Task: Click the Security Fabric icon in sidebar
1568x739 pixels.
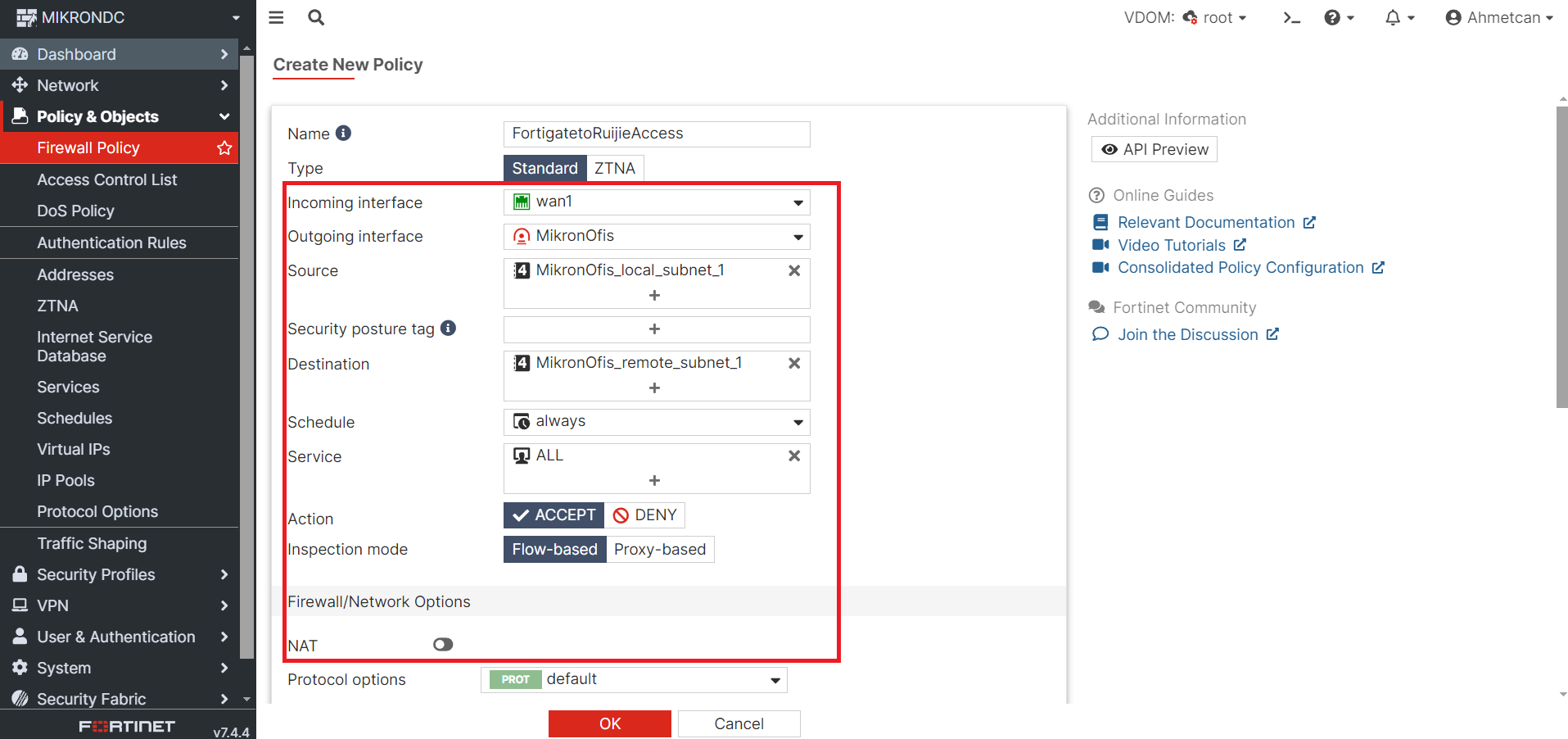Action: pos(20,699)
